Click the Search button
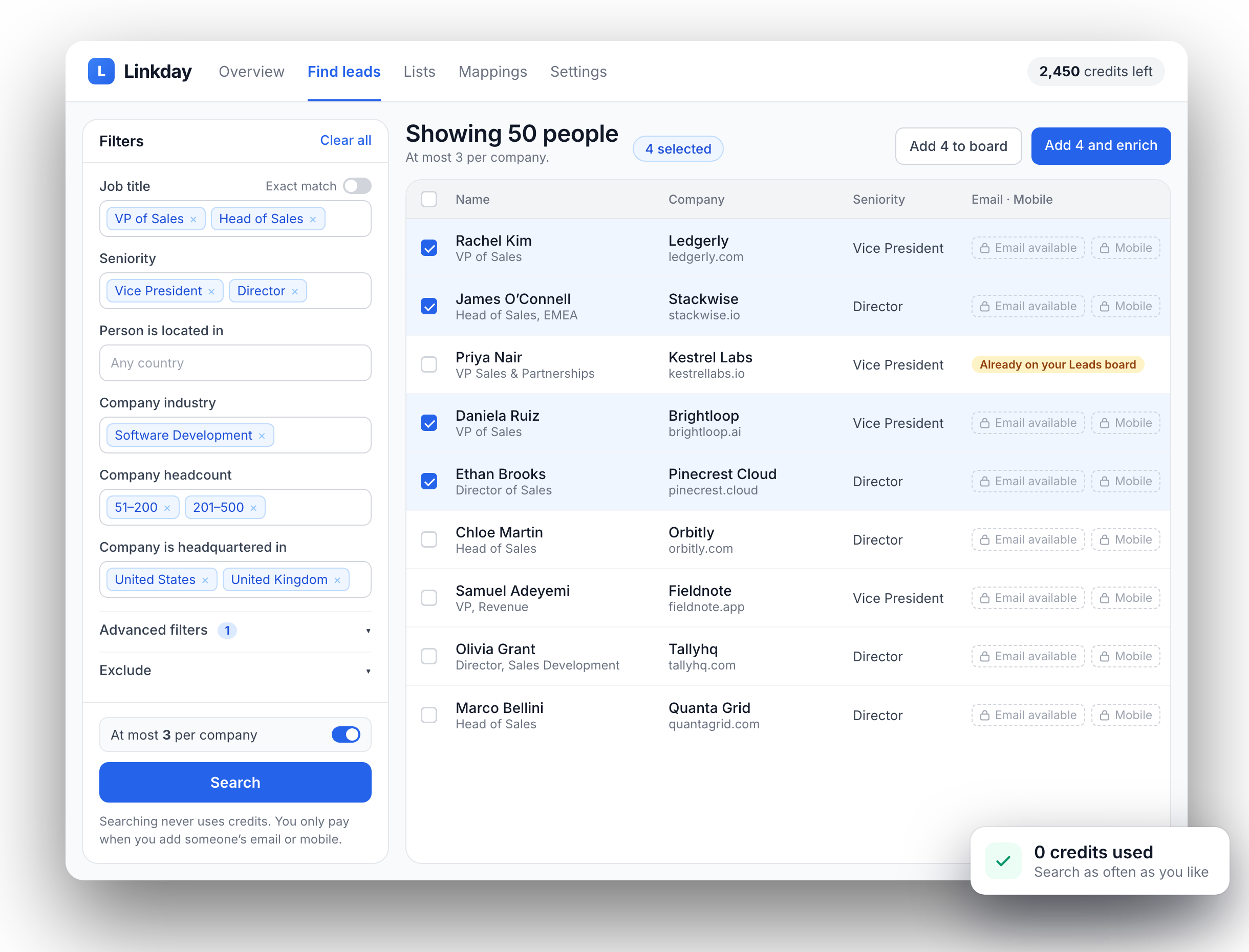The image size is (1249, 952). pyautogui.click(x=235, y=782)
